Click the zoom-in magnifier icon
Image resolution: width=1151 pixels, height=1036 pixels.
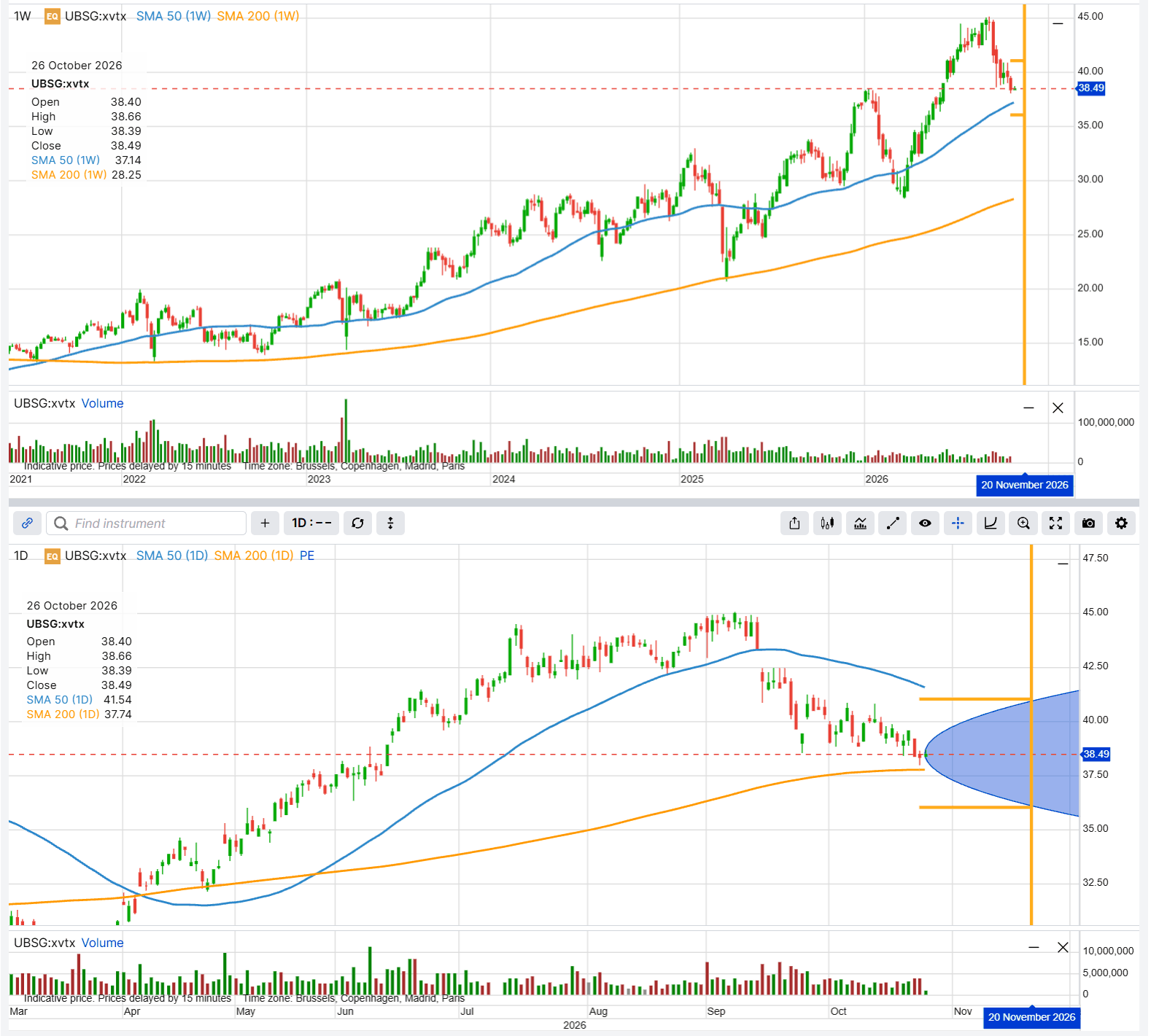[1023, 523]
